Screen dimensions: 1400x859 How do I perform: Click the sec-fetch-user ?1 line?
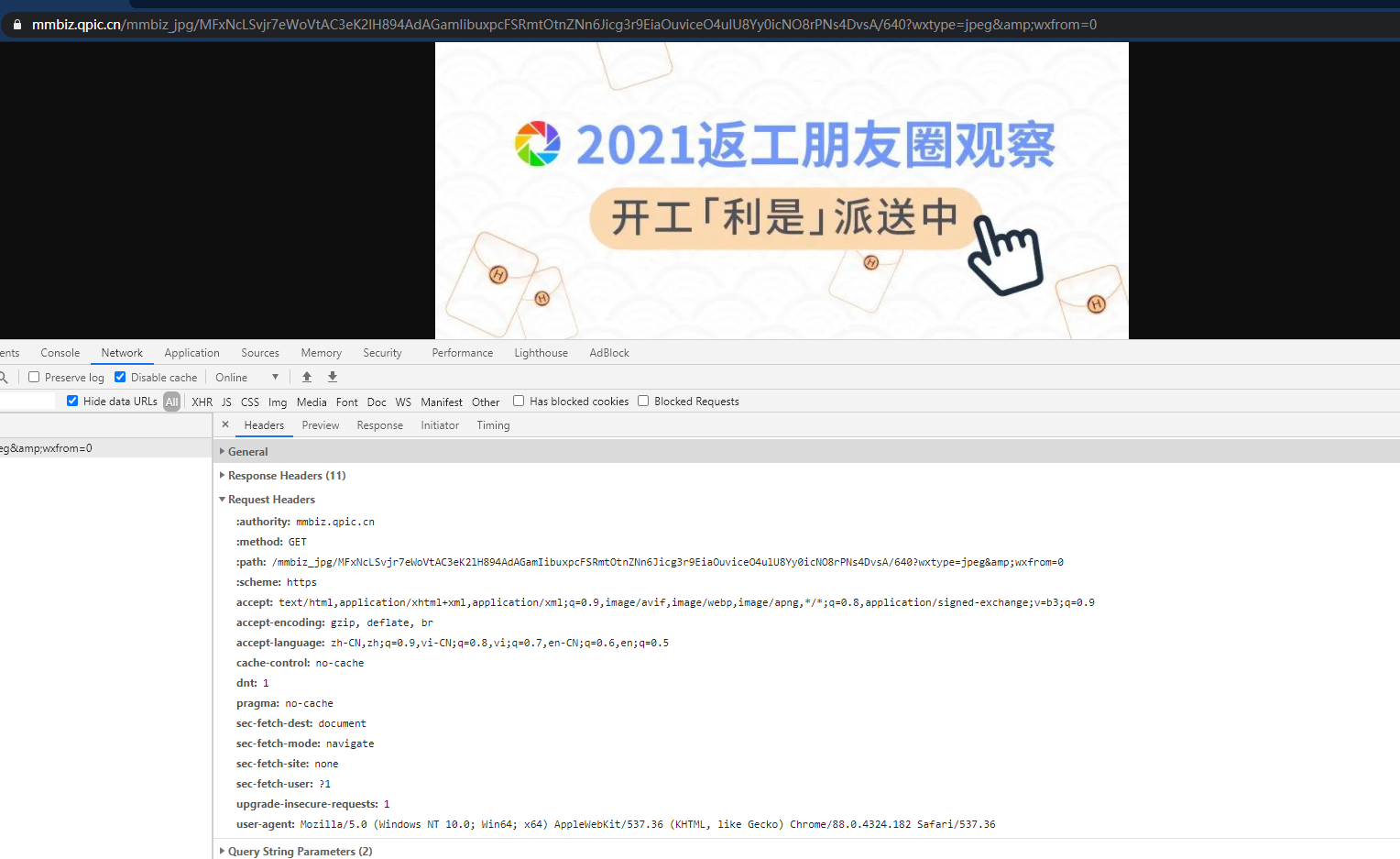(284, 784)
